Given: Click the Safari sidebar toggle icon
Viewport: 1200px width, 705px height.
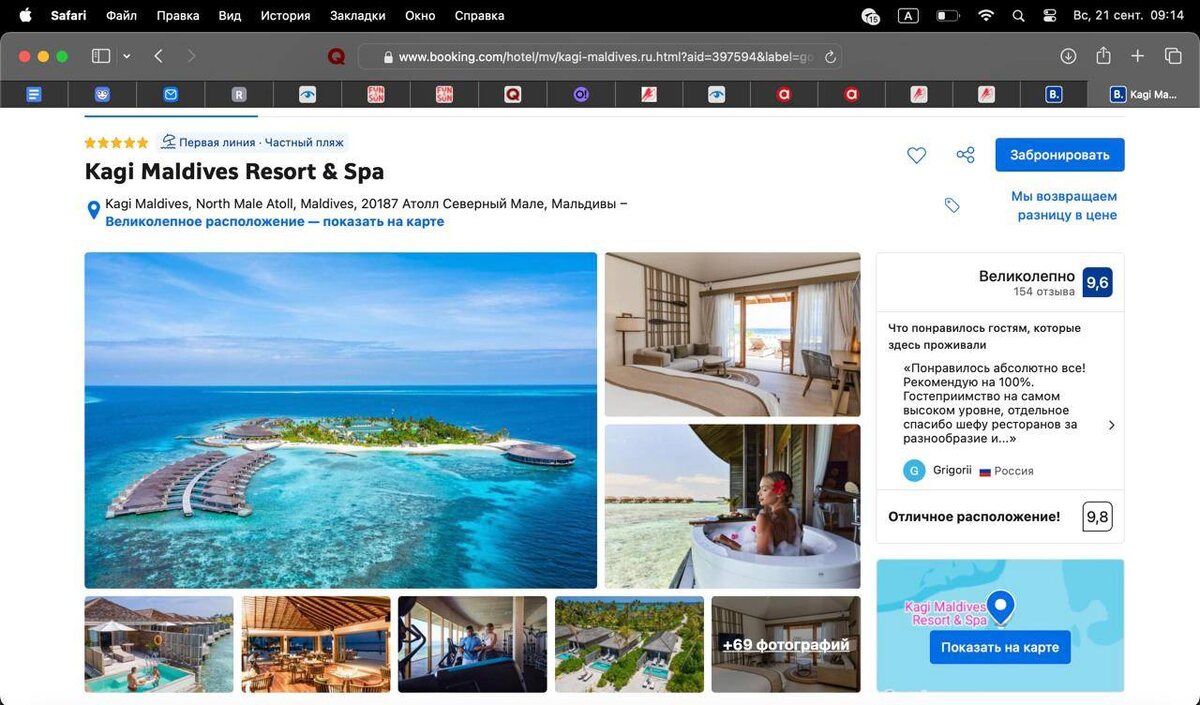Looking at the screenshot, I should pos(101,56).
